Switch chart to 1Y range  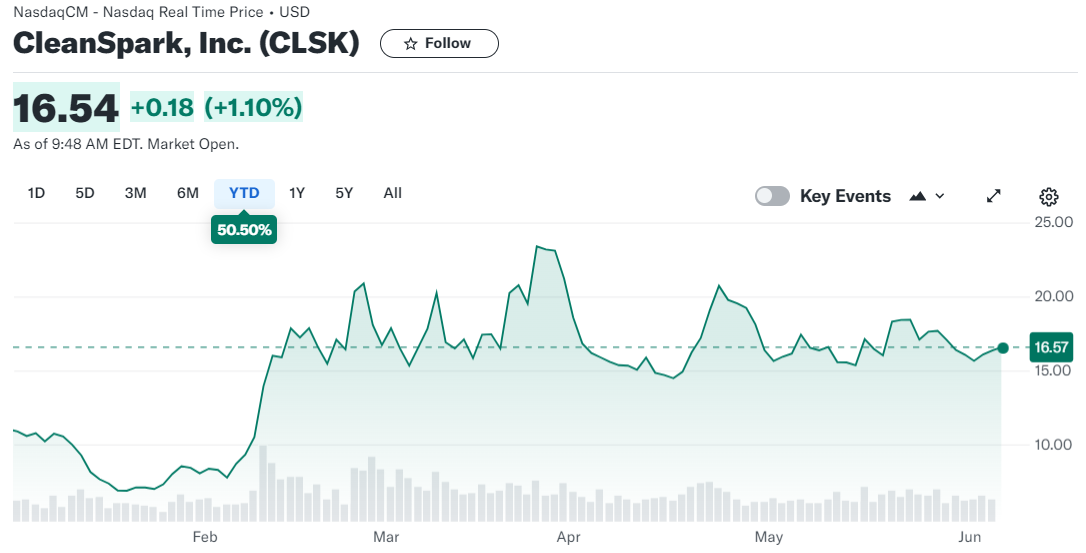(297, 193)
